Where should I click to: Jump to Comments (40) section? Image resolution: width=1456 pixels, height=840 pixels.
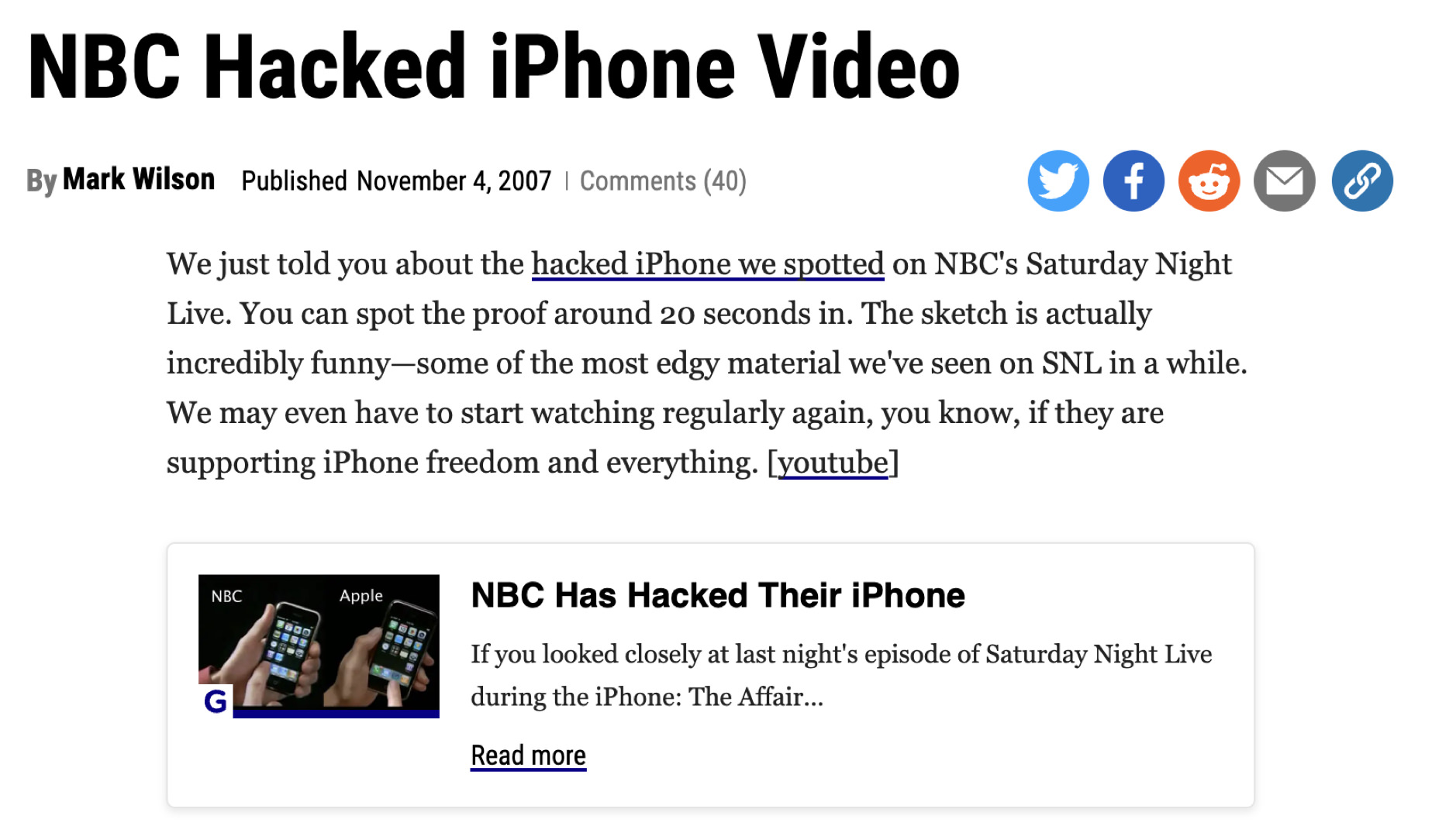(x=663, y=181)
